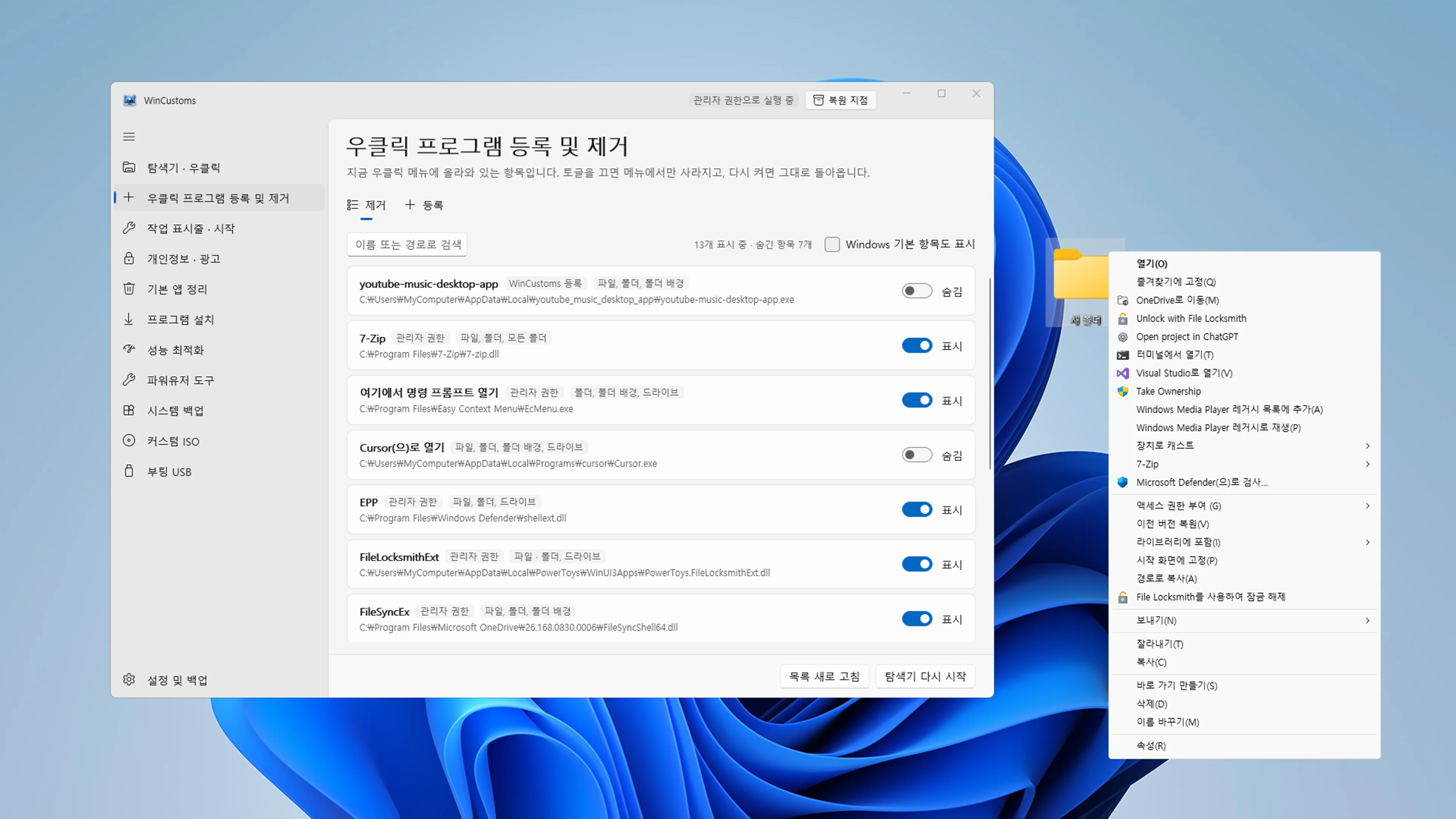Click the wrench icon beside 작업 표시줄 · 시작

(x=129, y=228)
